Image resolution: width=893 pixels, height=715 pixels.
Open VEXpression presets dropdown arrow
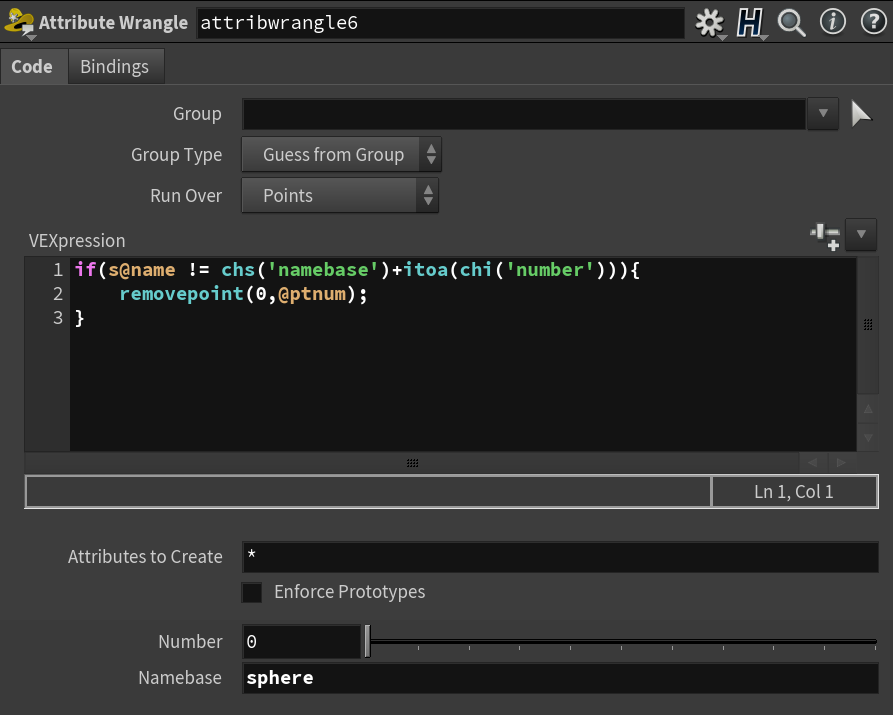861,234
